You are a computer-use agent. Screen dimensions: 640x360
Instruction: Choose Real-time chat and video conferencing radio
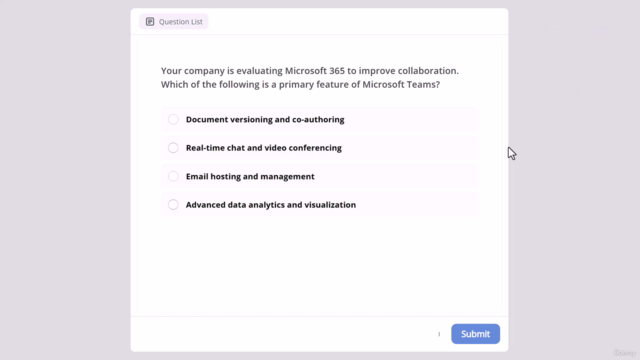coord(173,148)
